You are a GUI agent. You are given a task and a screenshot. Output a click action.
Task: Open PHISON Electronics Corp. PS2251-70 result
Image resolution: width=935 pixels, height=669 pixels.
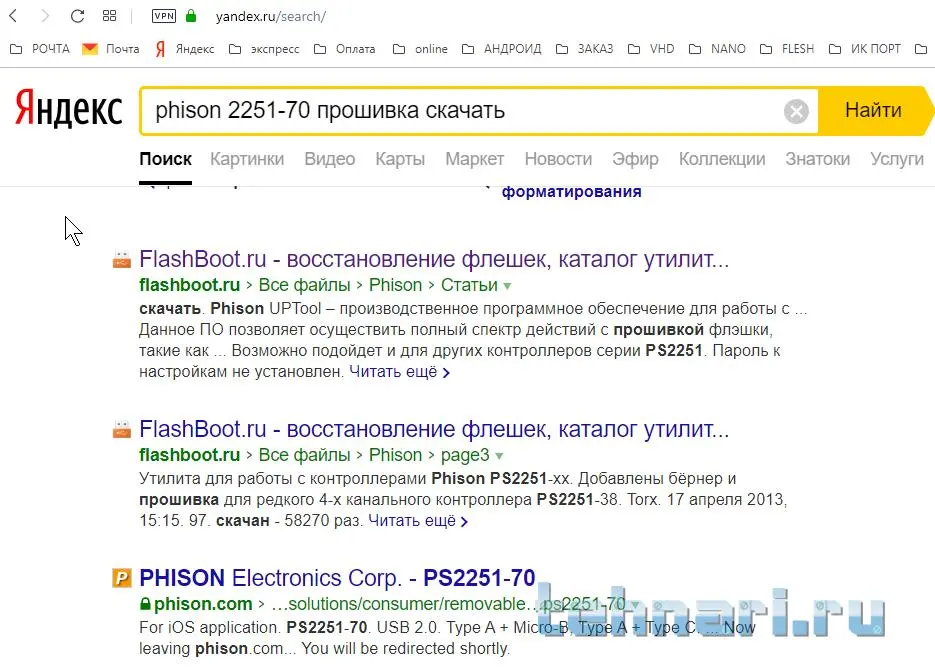pos(337,578)
